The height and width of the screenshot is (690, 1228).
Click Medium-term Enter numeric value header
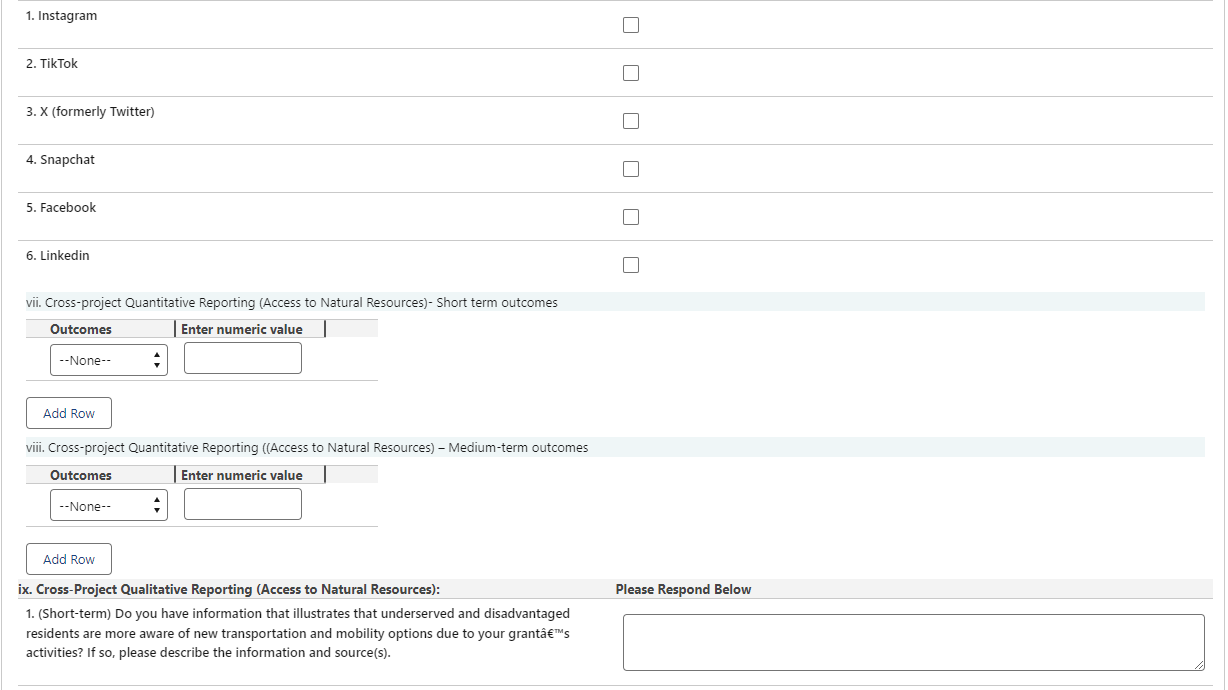[242, 475]
